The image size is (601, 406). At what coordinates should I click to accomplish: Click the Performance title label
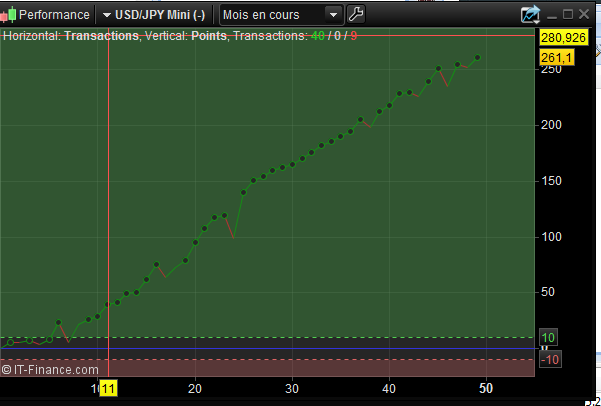pos(54,15)
